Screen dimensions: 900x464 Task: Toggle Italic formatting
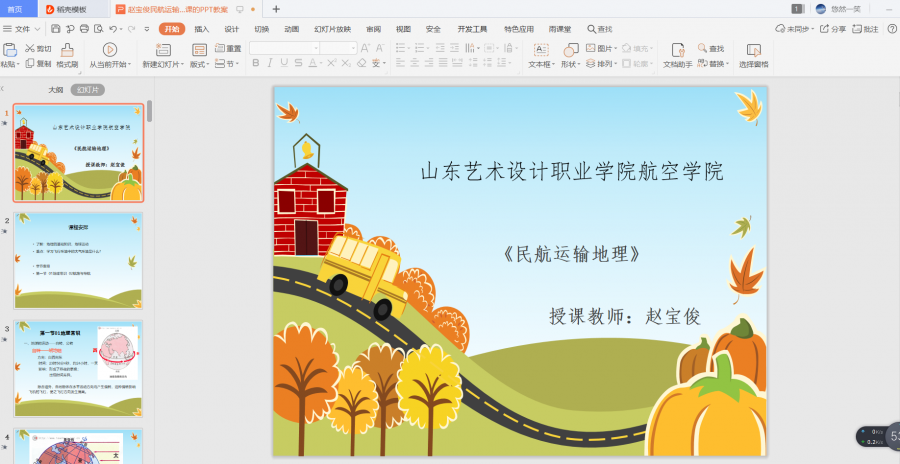(x=270, y=63)
